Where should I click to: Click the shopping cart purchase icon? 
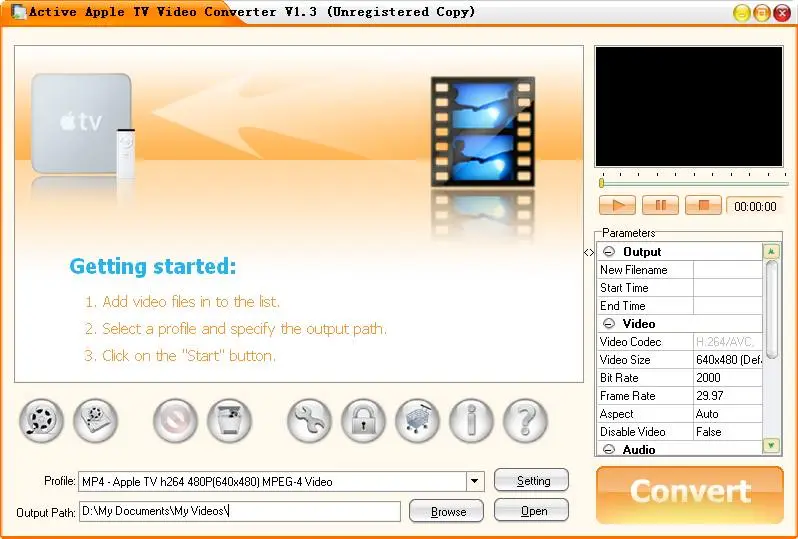point(417,421)
